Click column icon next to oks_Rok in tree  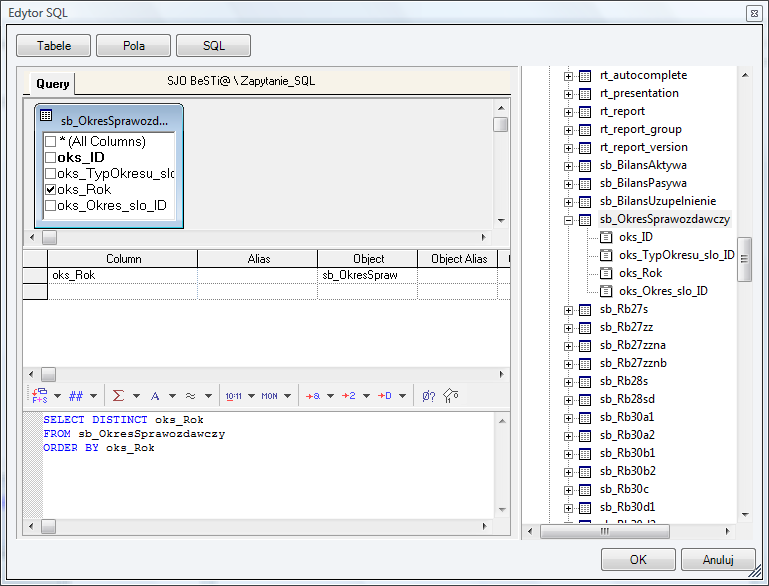pos(606,273)
